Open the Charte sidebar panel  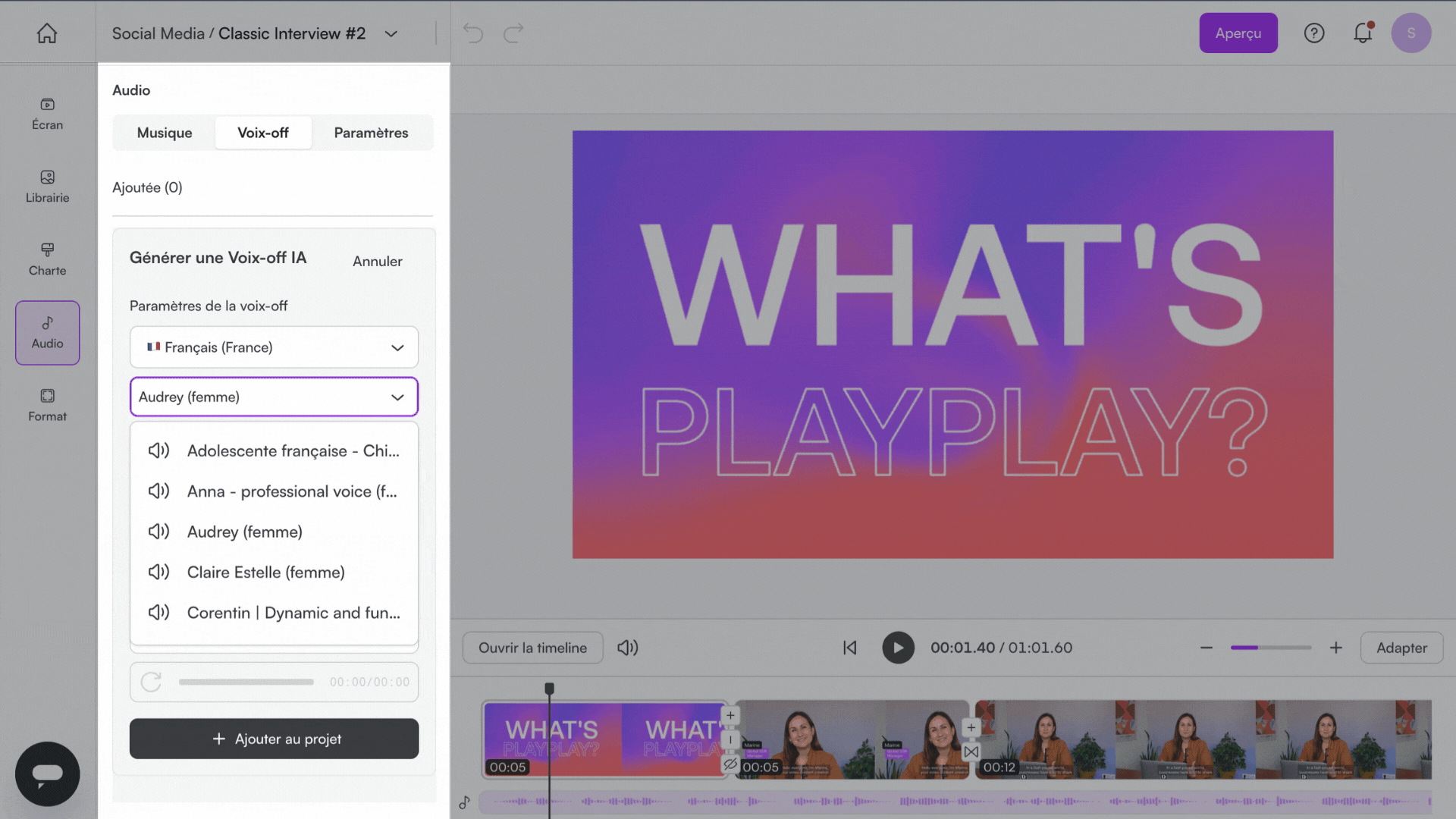(x=47, y=259)
